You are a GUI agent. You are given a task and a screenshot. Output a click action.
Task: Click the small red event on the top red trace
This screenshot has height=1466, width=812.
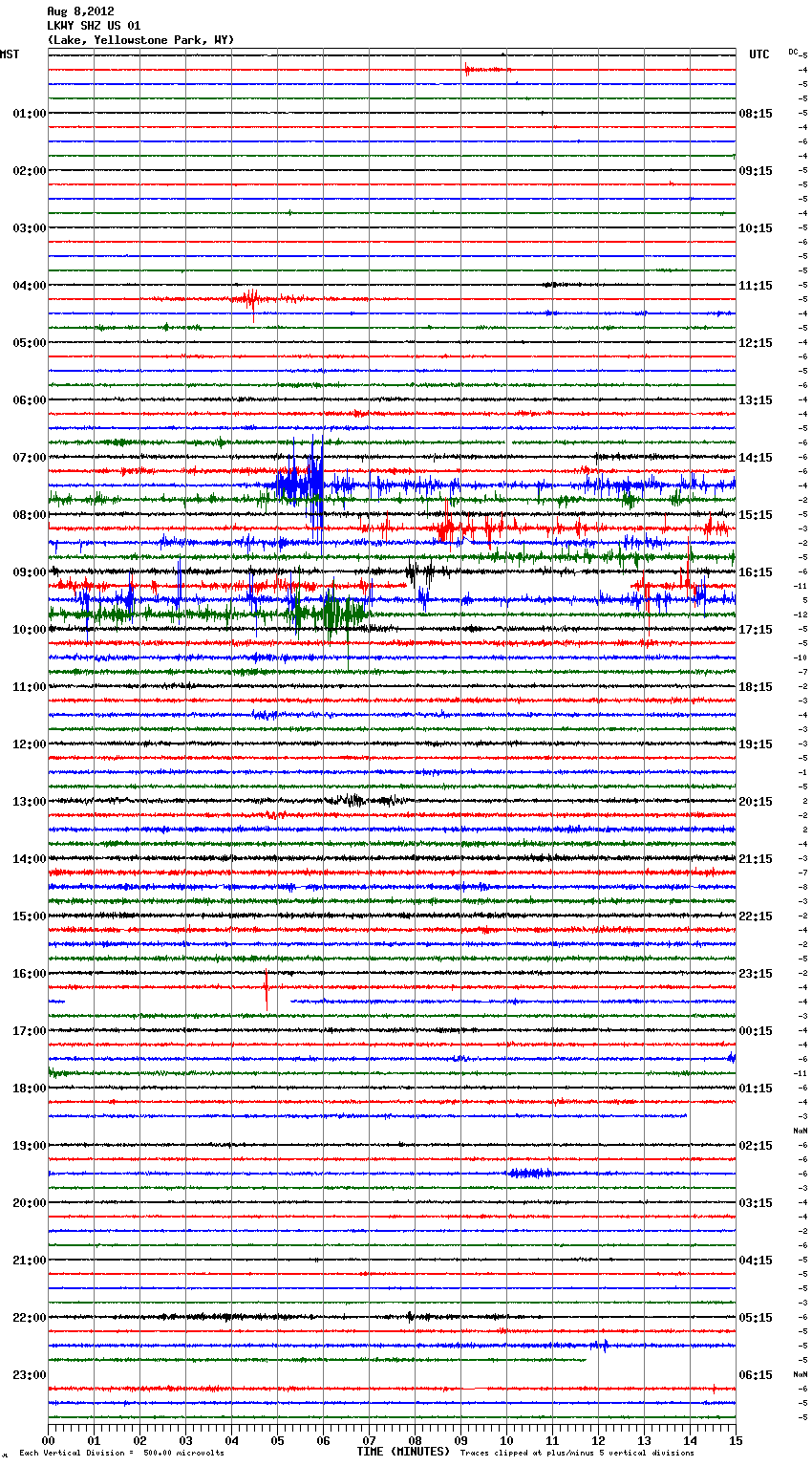(469, 70)
